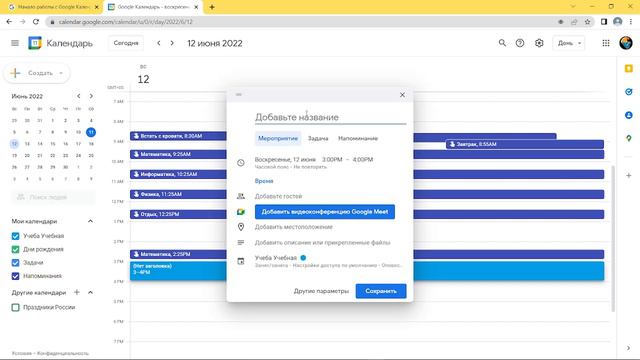Open the main menu hamburger icon
640x360 pixels.
pyautogui.click(x=15, y=43)
